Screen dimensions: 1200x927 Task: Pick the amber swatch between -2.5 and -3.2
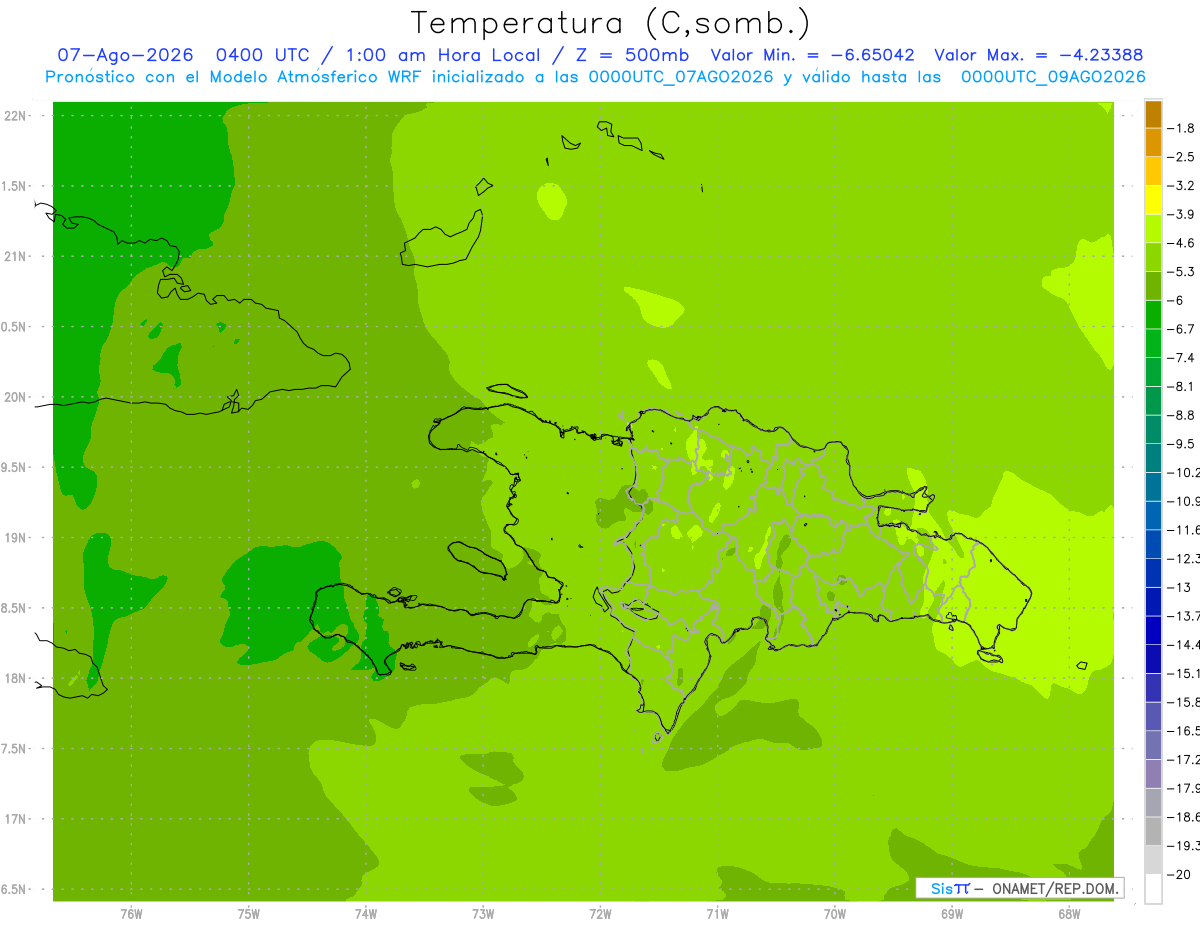coord(1153,171)
